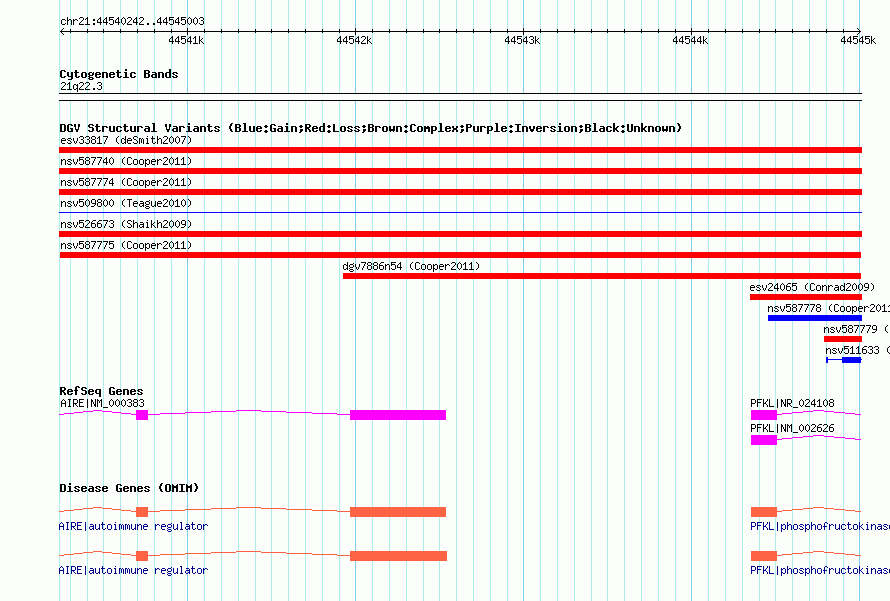Click the nsv511633 variant label
This screenshot has height=601, width=890.
click(857, 350)
